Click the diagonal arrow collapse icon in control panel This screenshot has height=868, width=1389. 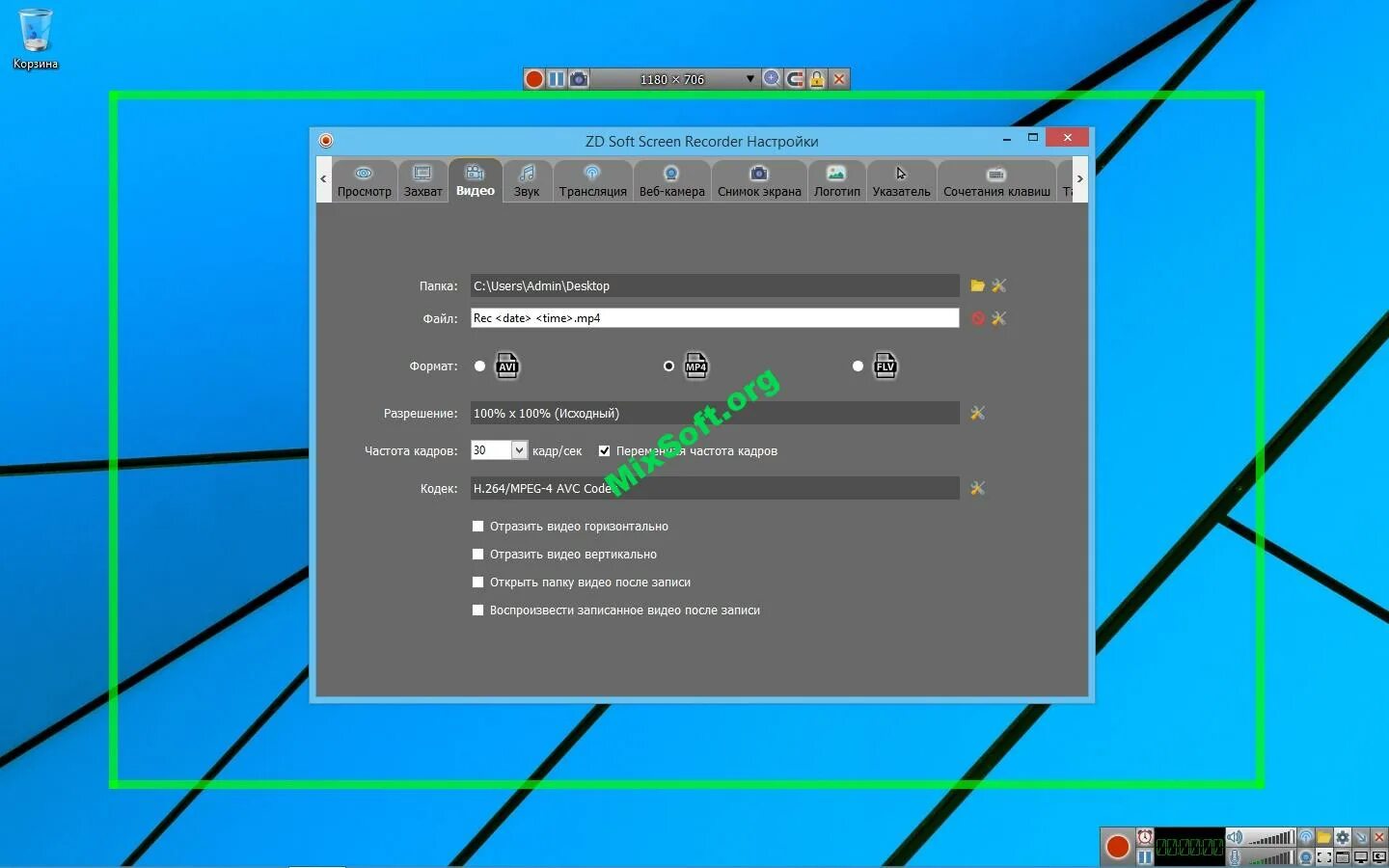pyautogui.click(x=1361, y=837)
